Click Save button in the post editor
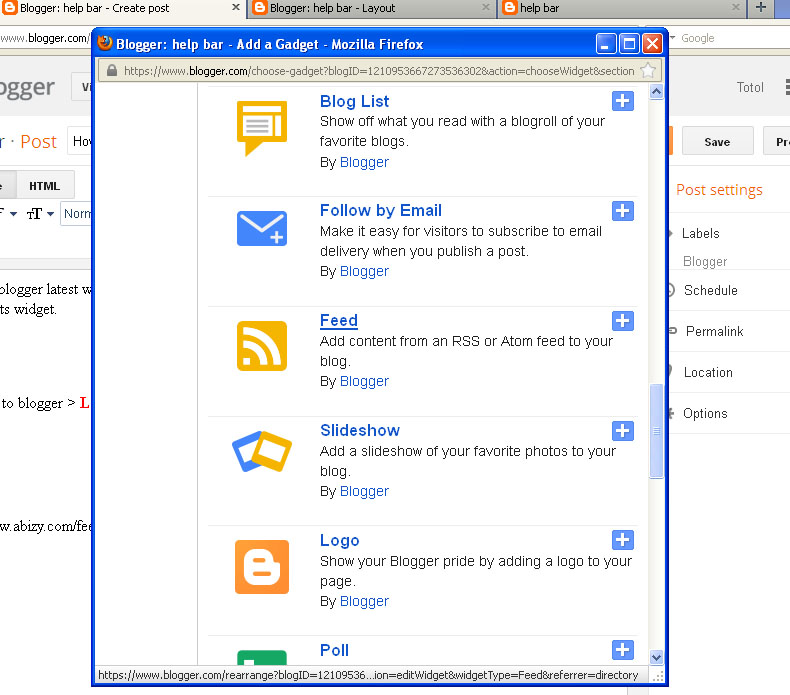 pos(717,142)
